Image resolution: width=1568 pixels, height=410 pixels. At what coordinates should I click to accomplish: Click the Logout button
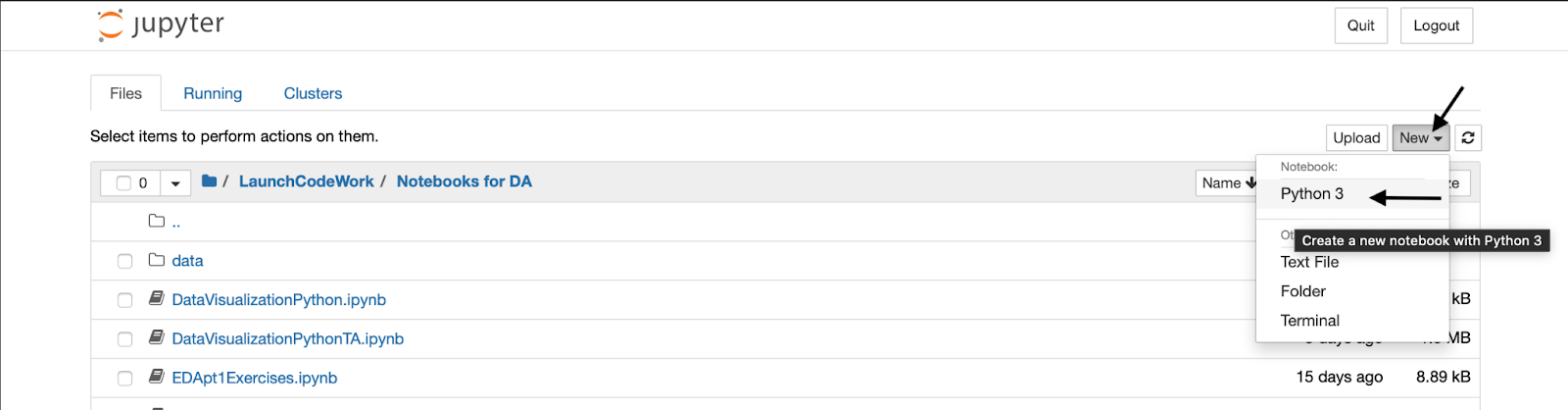point(1436,26)
